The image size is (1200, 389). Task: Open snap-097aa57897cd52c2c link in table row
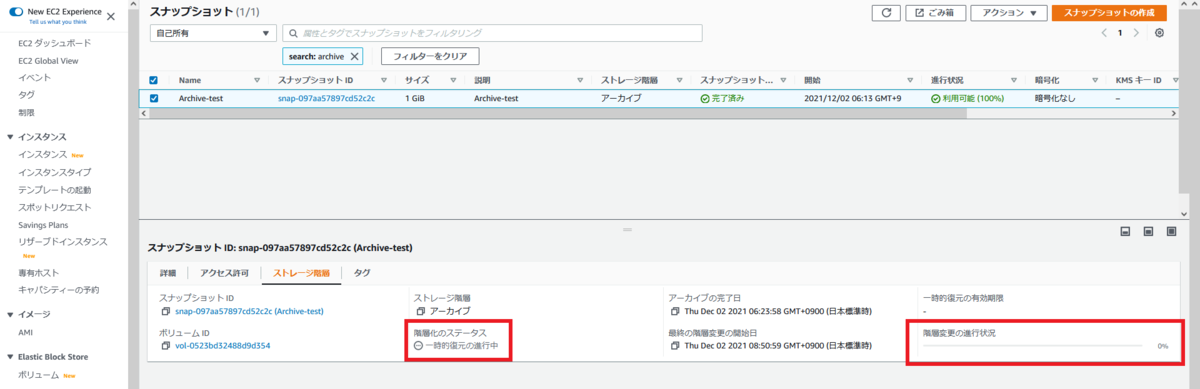(x=326, y=98)
